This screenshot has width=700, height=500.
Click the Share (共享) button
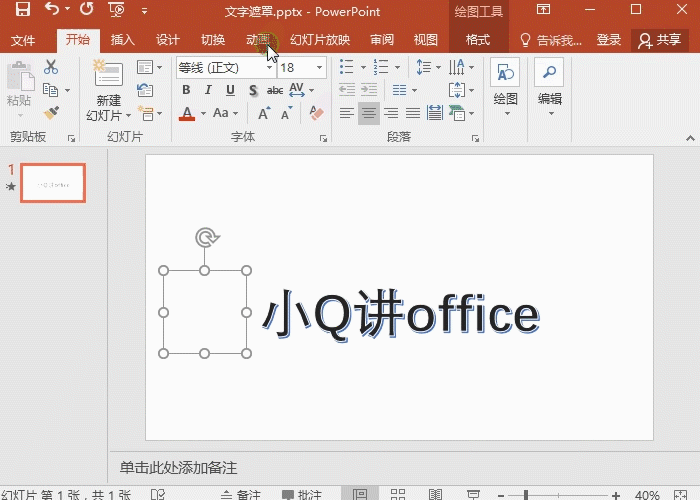pos(660,40)
